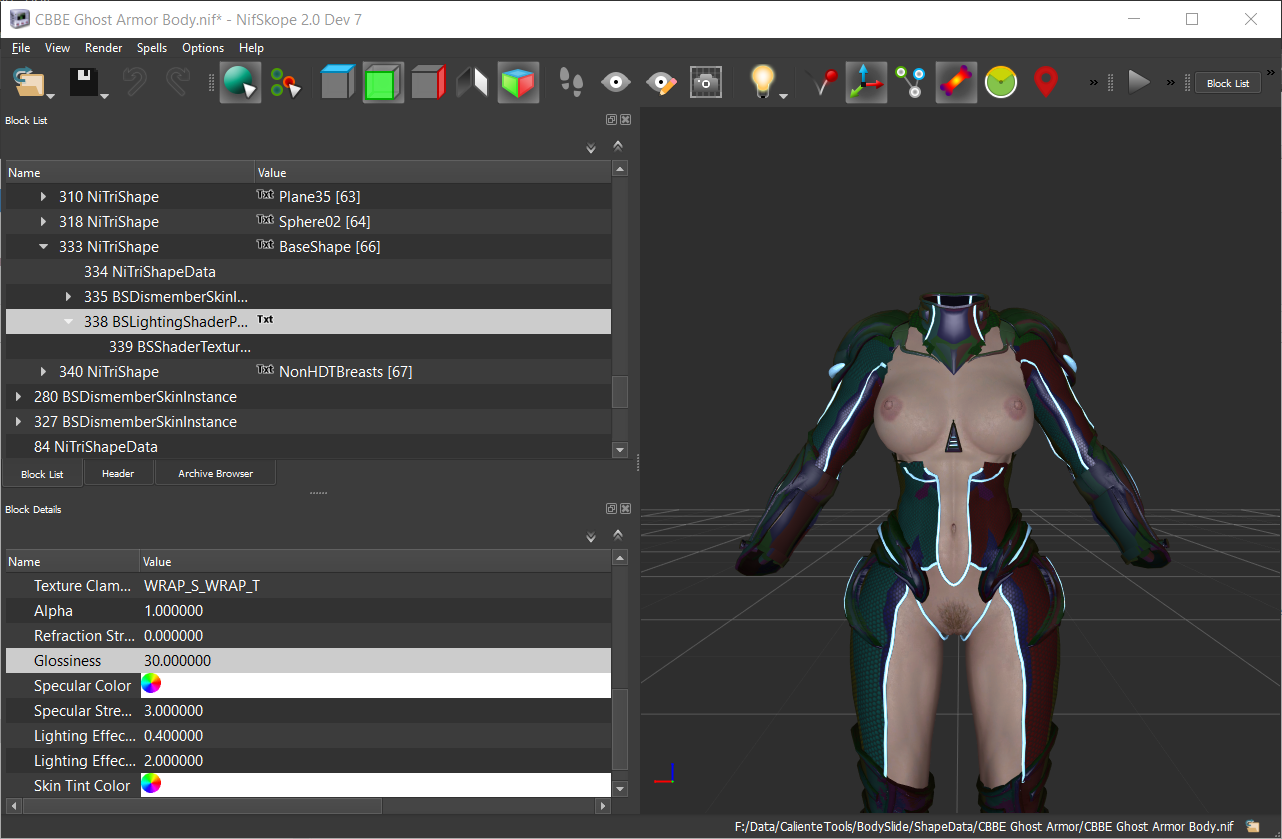Click the Block List toolbar button

point(1228,83)
